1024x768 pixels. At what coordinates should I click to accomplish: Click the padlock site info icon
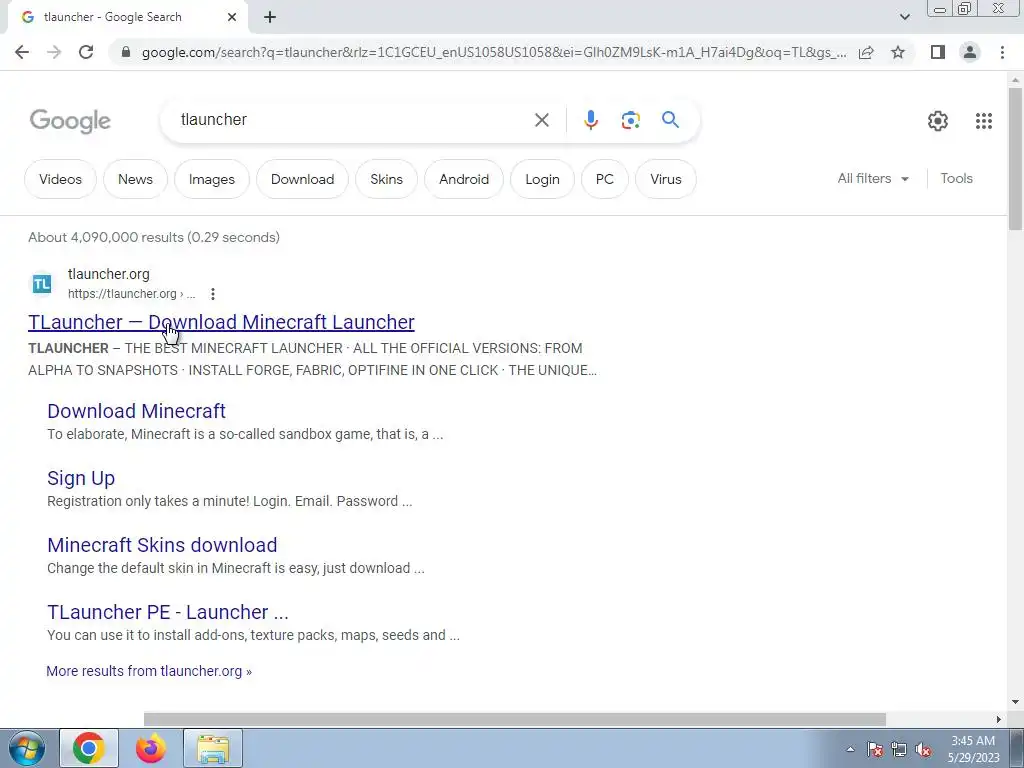(126, 52)
